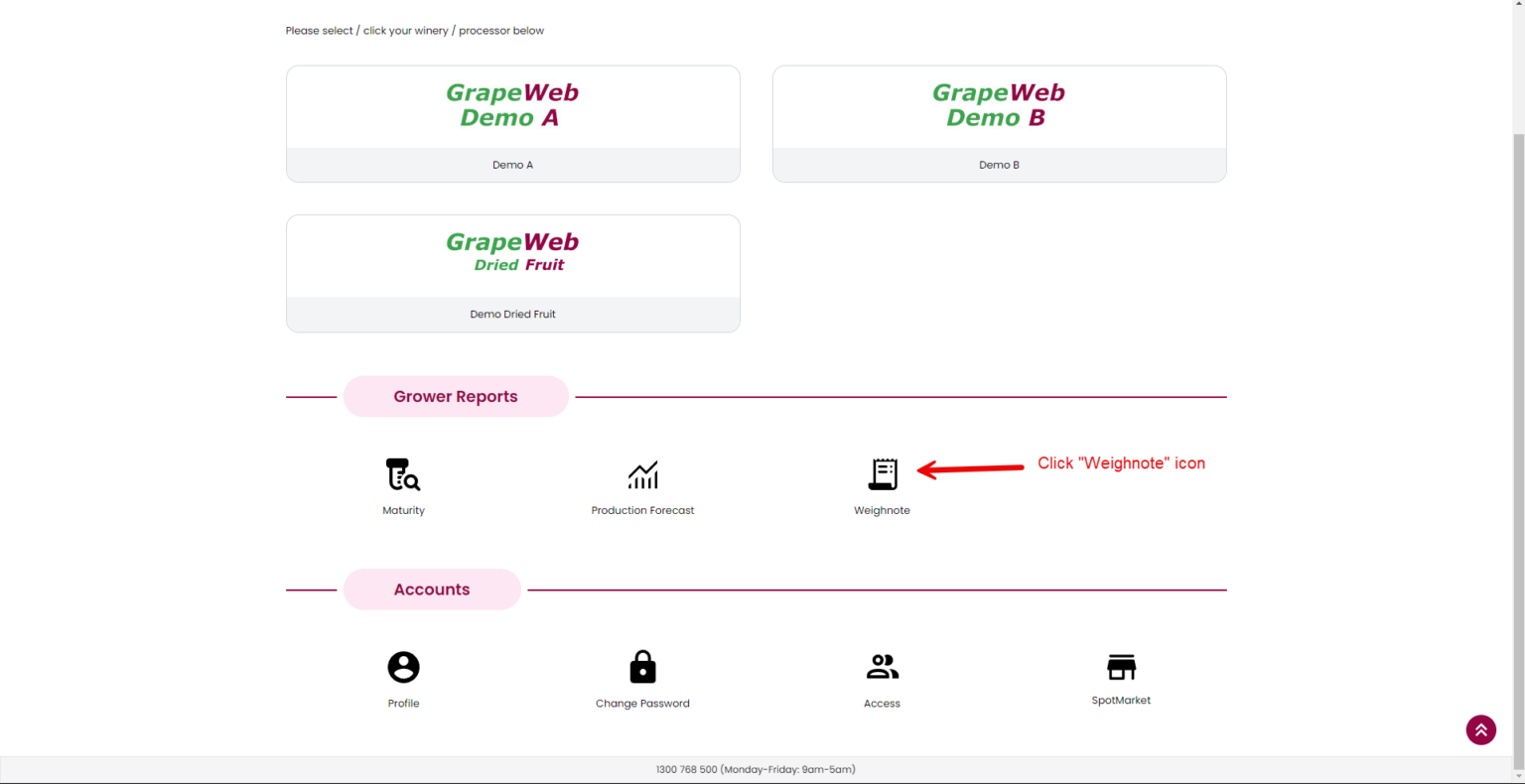The image size is (1525, 784).
Task: Click the "Access" text label
Action: coord(882,704)
